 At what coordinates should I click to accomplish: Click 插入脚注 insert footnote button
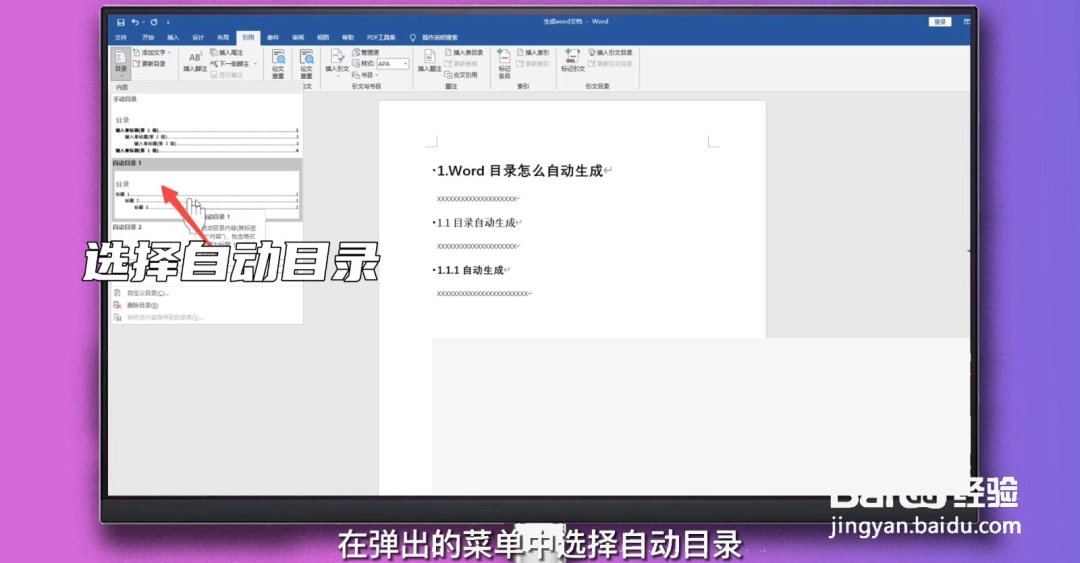(195, 61)
